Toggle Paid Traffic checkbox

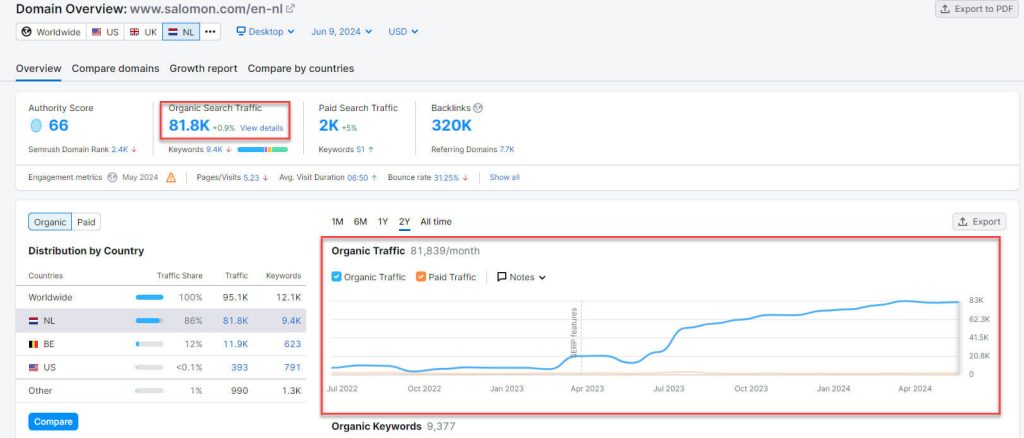click(x=421, y=277)
